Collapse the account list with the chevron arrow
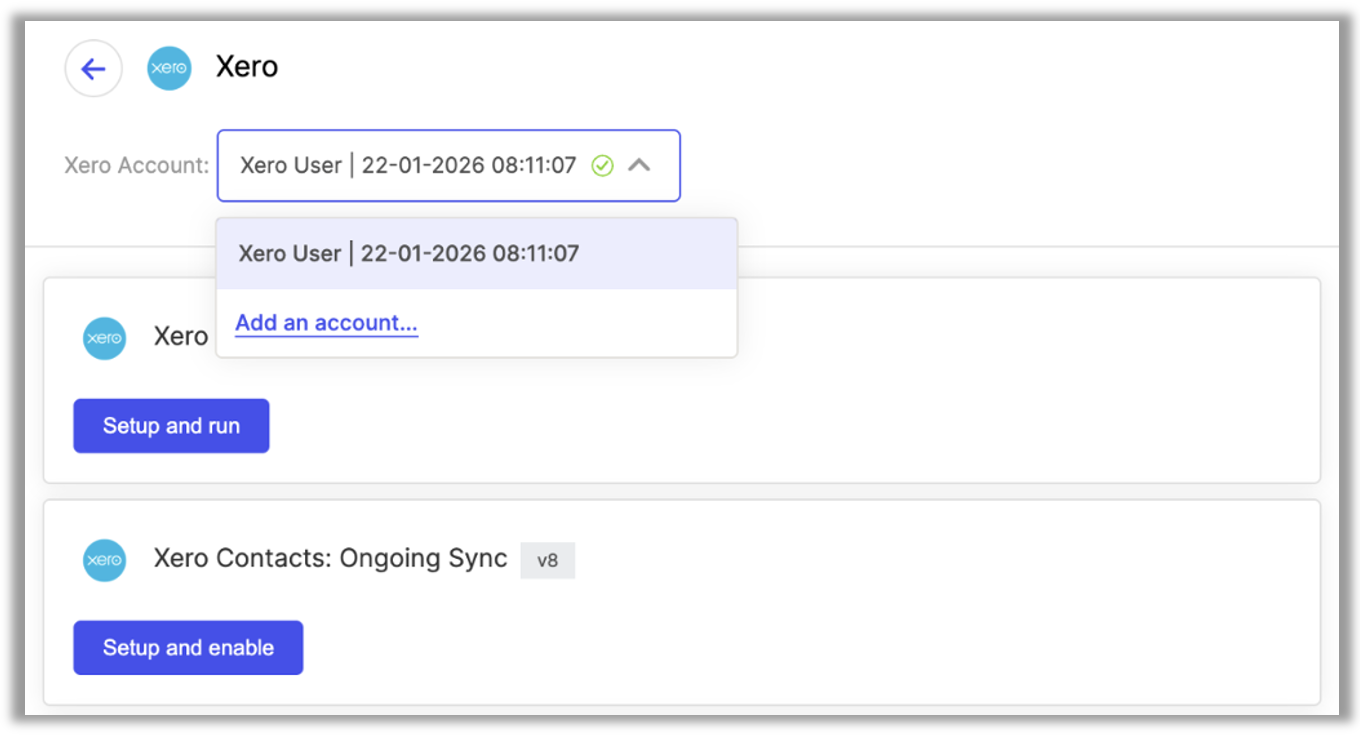 click(639, 165)
